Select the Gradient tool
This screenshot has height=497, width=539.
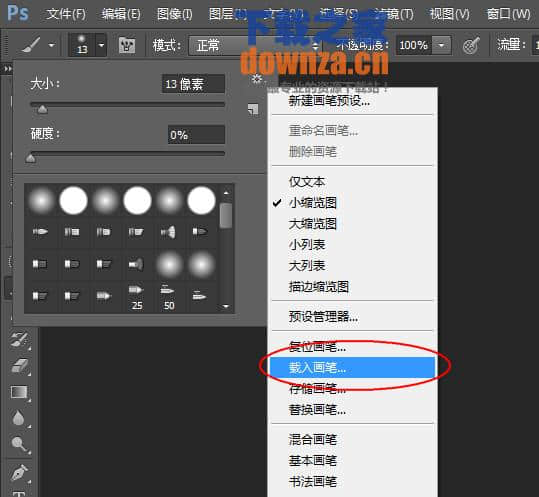click(20, 392)
